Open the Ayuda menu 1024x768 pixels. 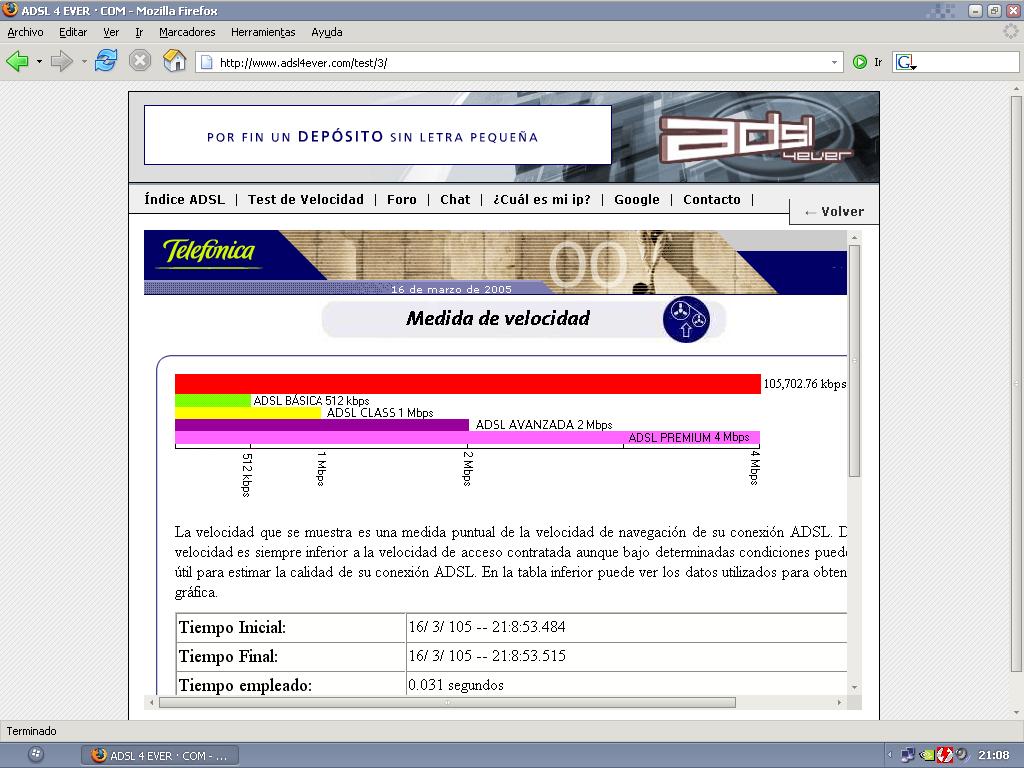pyautogui.click(x=327, y=32)
